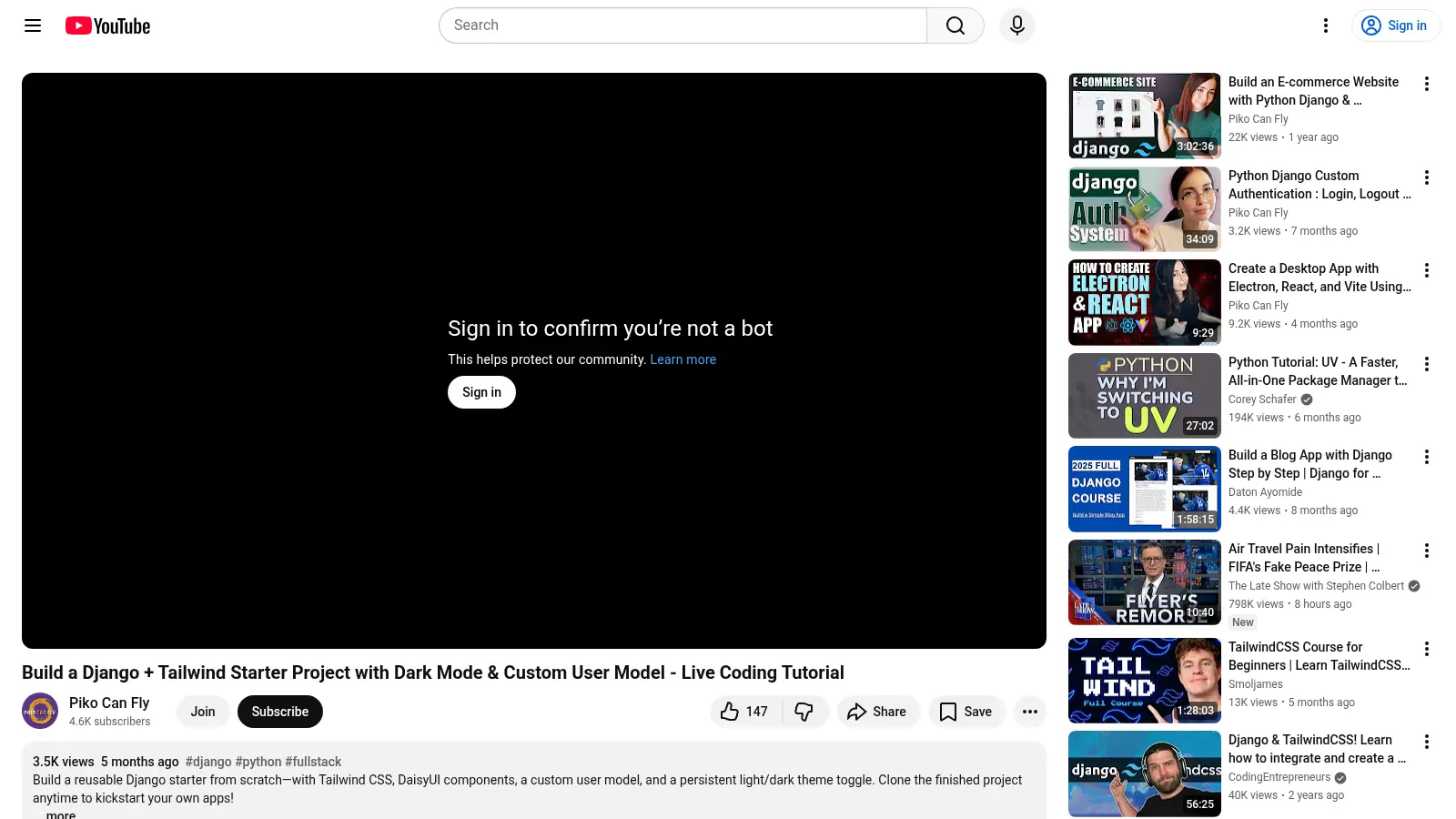Open the hamburger guide menu

tap(33, 25)
